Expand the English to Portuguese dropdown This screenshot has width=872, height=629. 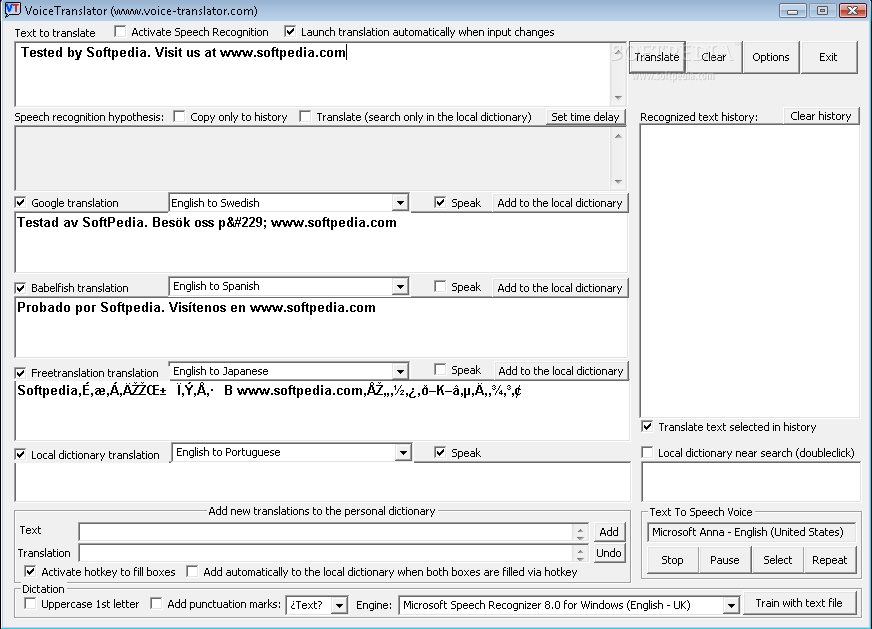coord(403,452)
